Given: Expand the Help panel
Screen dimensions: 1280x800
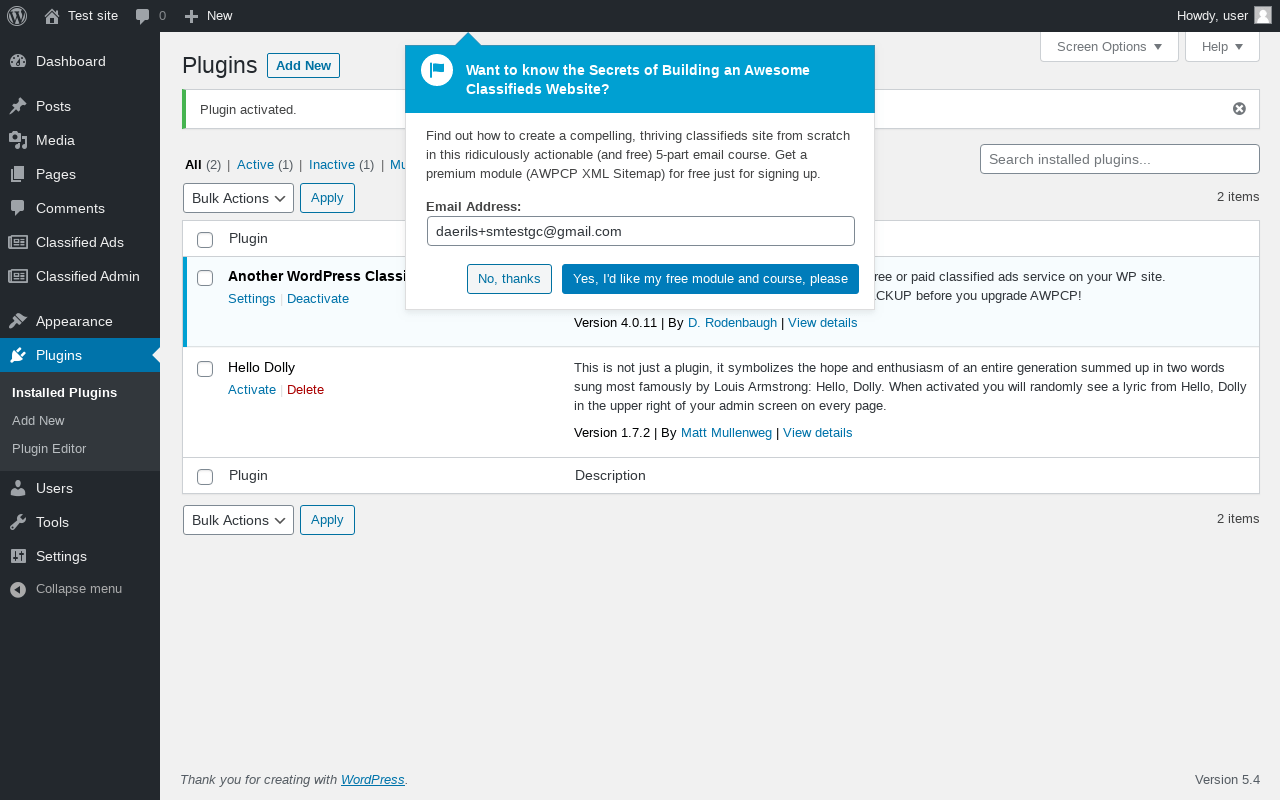Looking at the screenshot, I should (1222, 46).
